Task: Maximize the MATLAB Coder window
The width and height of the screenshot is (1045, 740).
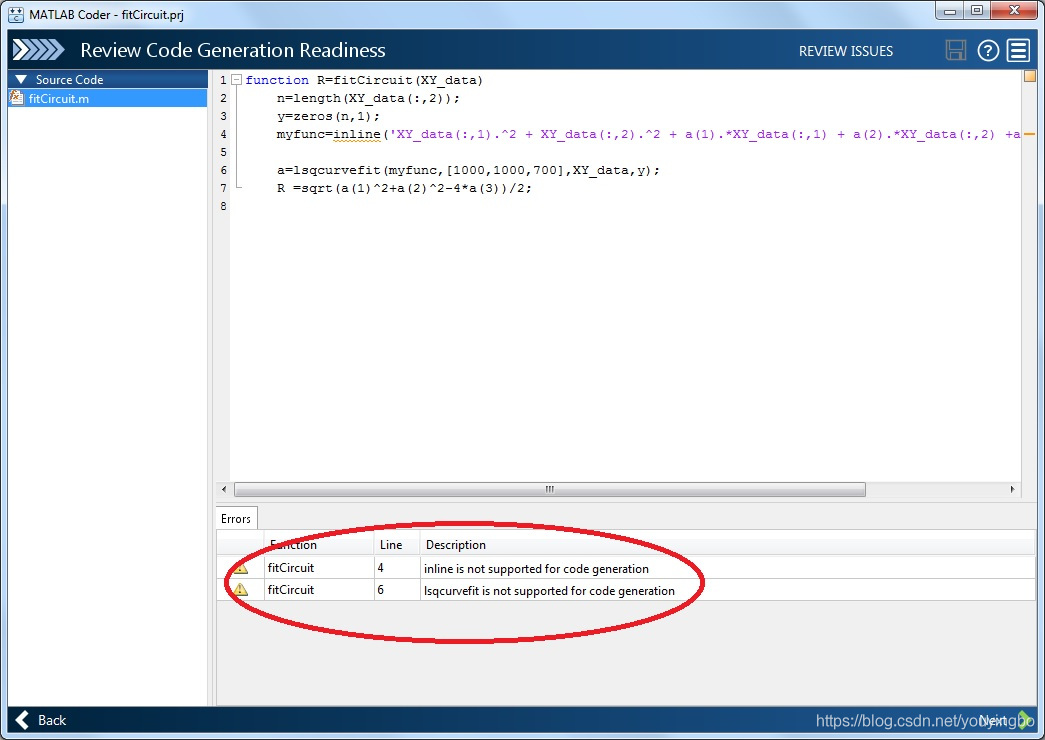Action: point(977,10)
